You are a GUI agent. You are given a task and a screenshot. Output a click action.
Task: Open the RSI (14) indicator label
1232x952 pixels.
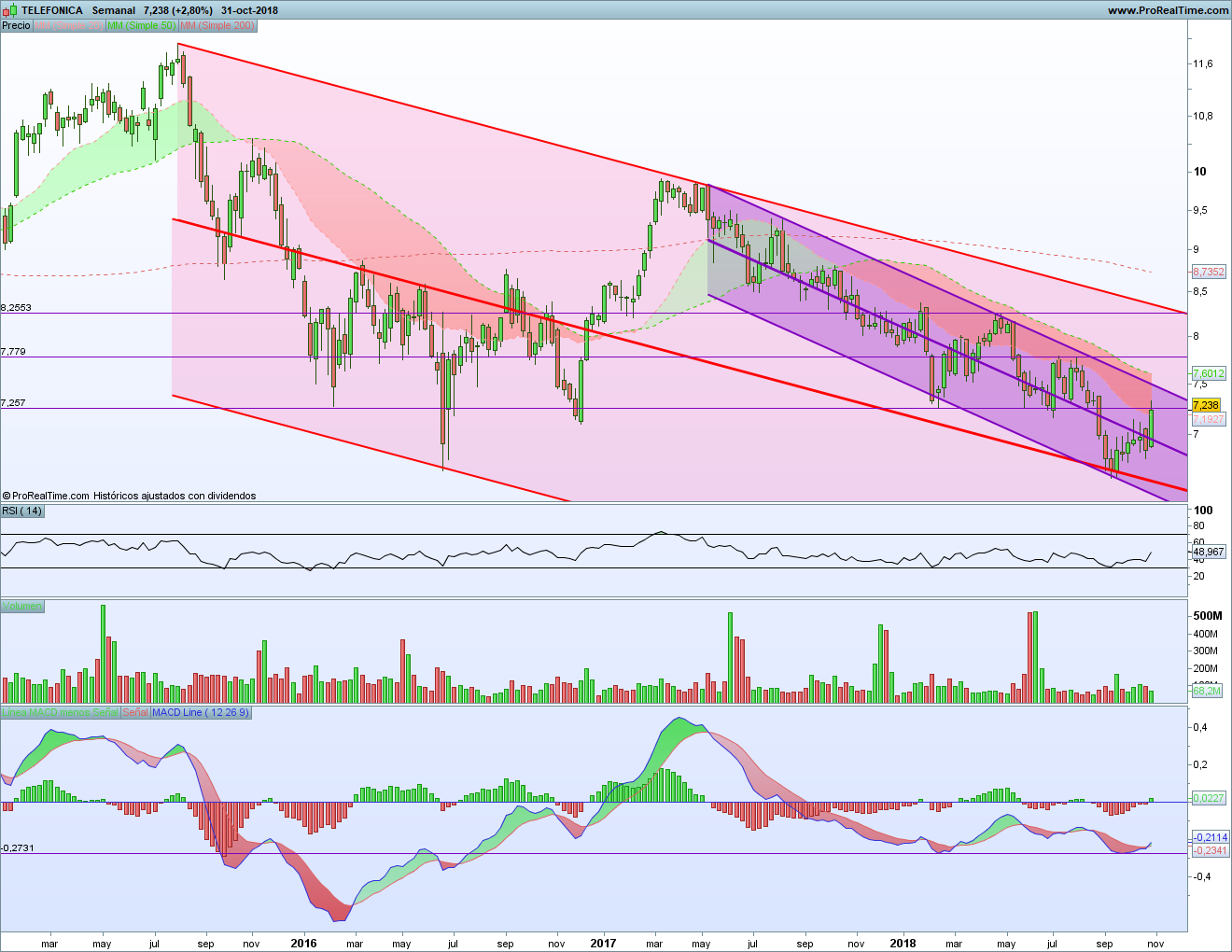(22, 511)
